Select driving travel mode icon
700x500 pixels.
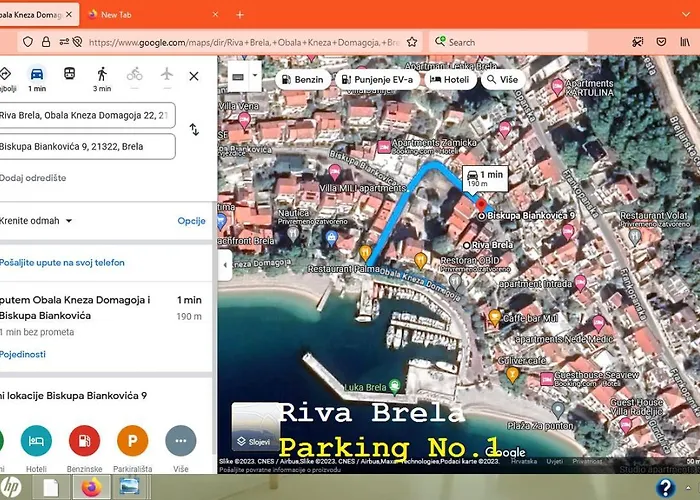(37, 74)
